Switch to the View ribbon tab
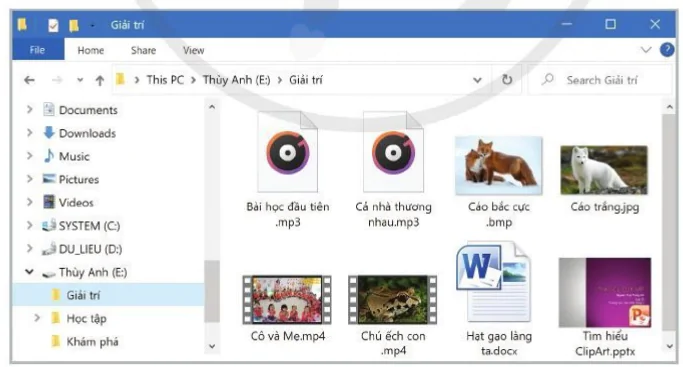 tap(193, 51)
